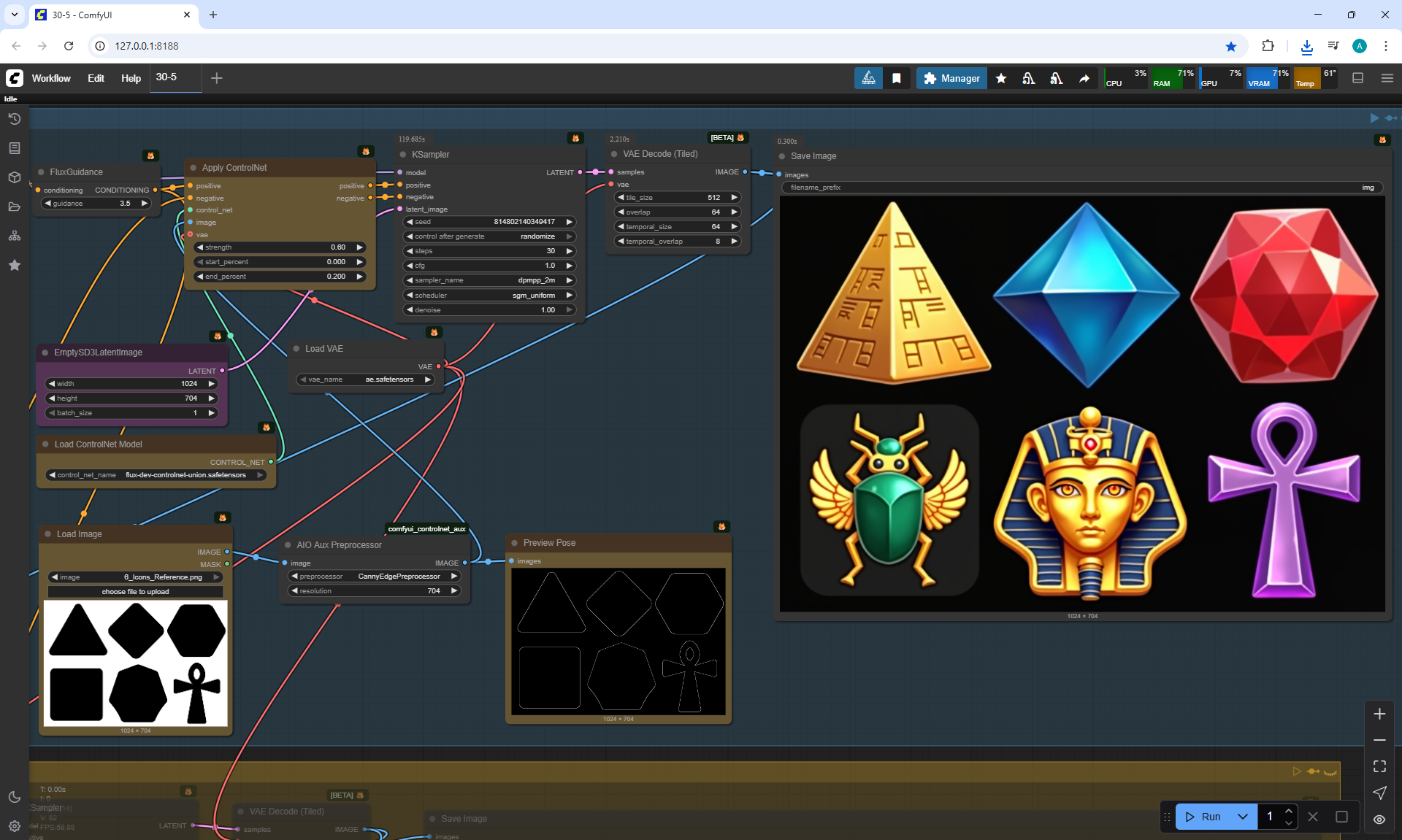Click the bookmark icon beside Manager

click(896, 78)
